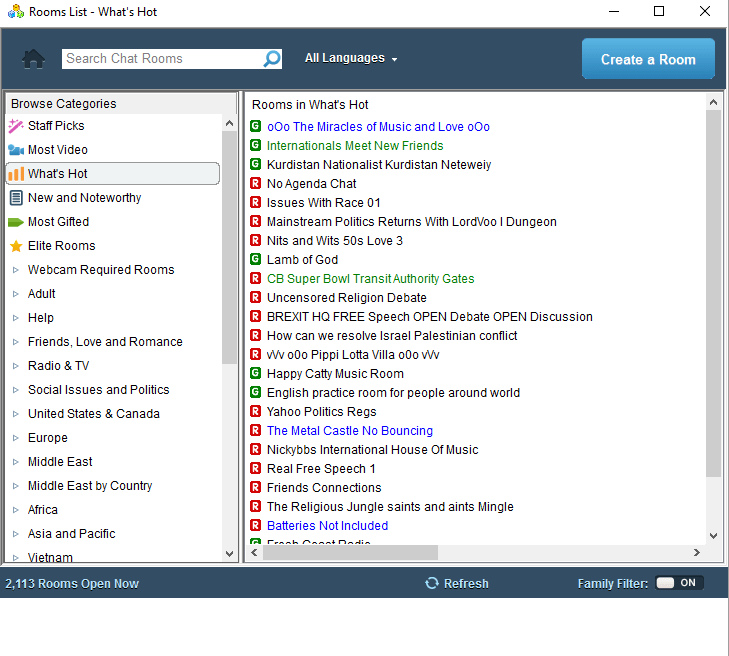Select Most Gifted green tag icon
The width and height of the screenshot is (729, 656).
tap(16, 222)
